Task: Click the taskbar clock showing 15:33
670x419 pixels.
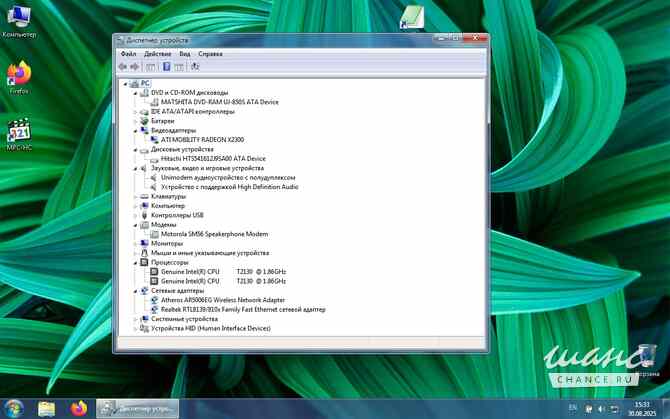Action: (642, 409)
